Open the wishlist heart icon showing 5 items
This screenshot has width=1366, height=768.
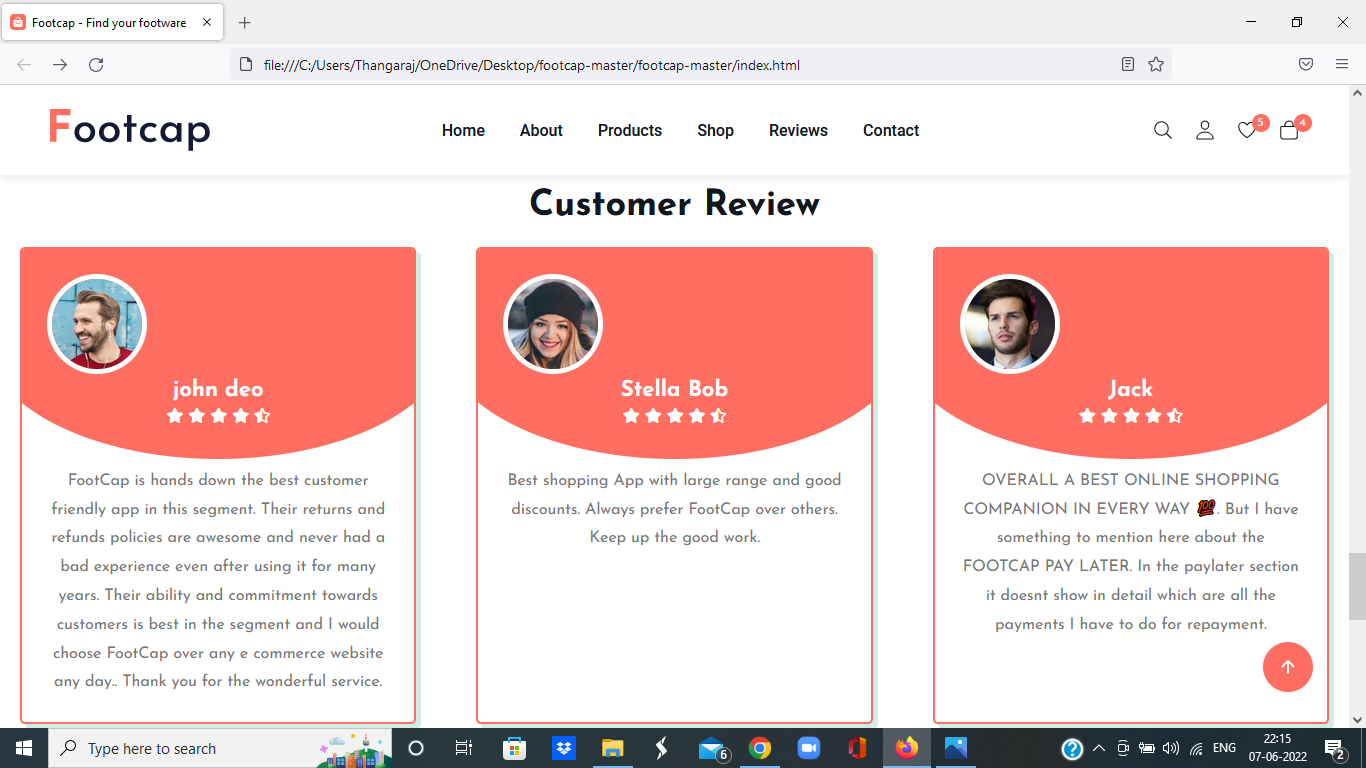click(1246, 131)
